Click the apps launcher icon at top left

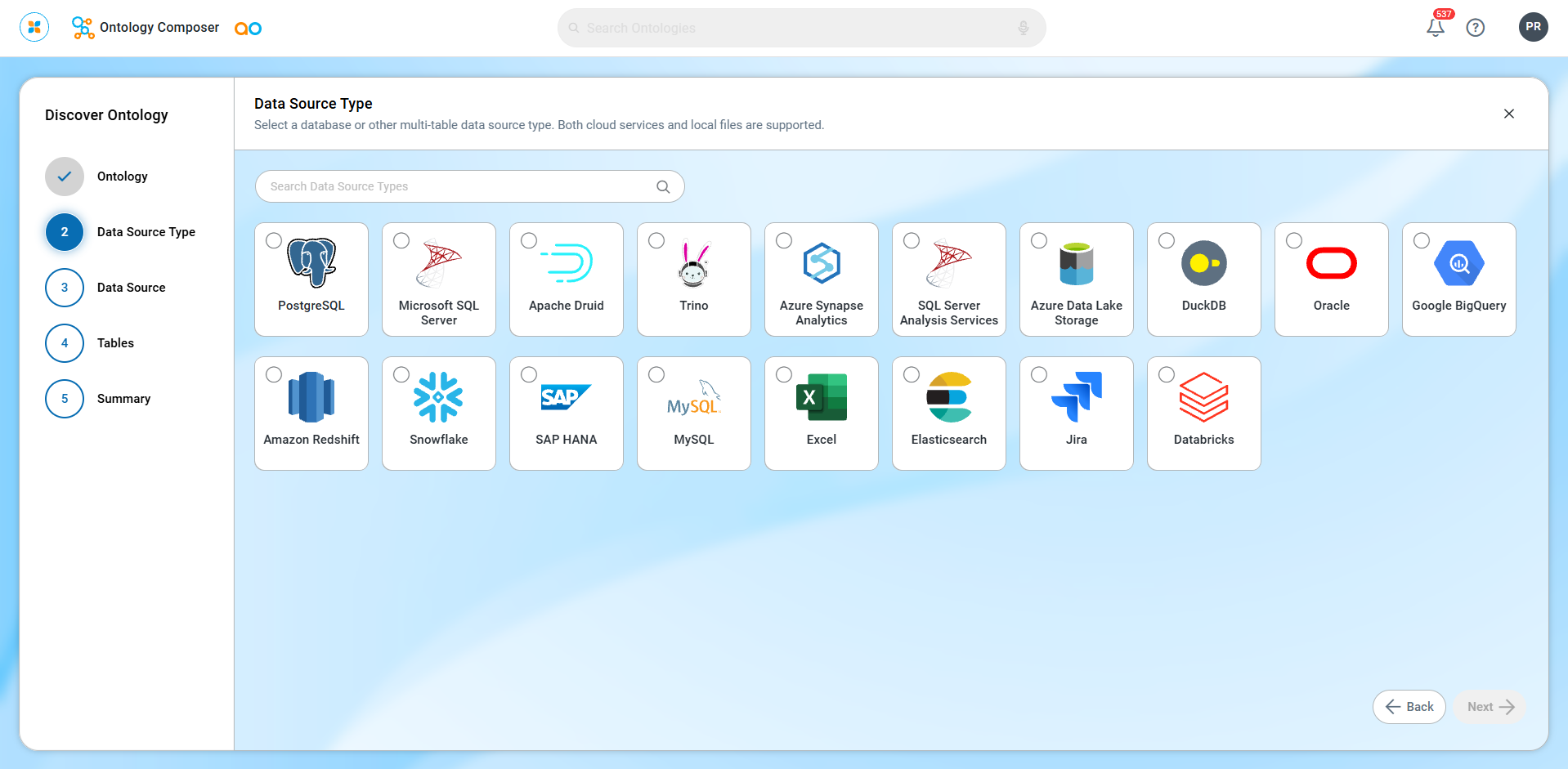tap(34, 28)
